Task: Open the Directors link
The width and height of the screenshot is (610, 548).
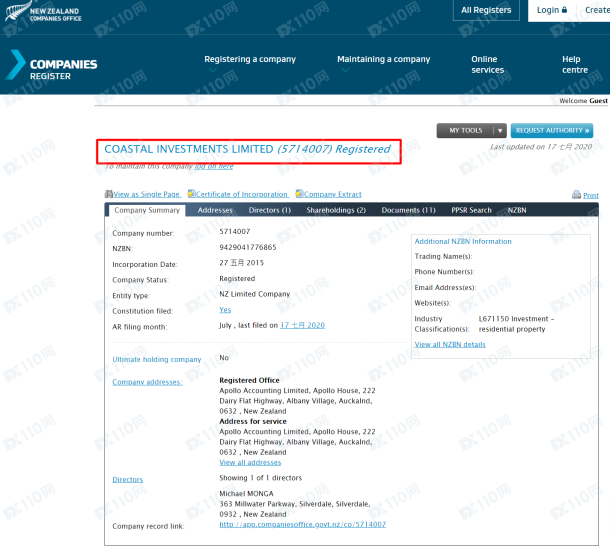Action: (x=128, y=480)
